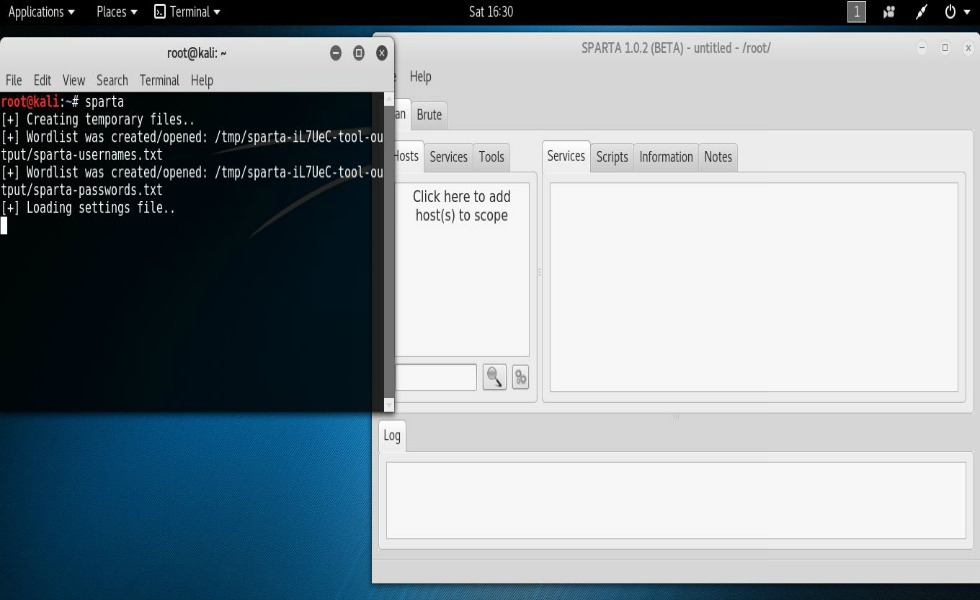The height and width of the screenshot is (600, 980).
Task: Select workspace 1 indicator in top bar
Action: tap(856, 12)
